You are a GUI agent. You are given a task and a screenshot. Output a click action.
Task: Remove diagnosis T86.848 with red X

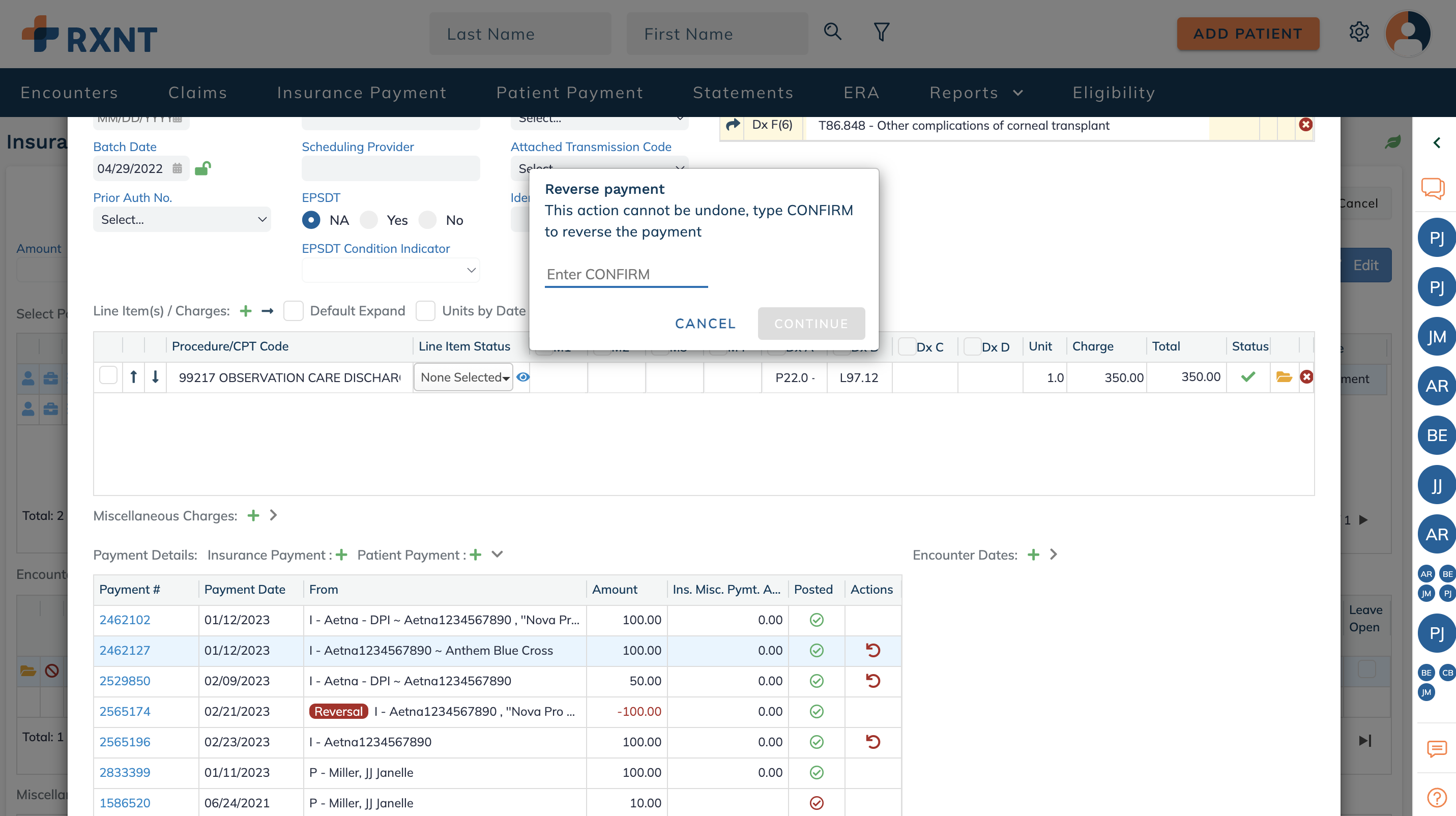(x=1305, y=124)
